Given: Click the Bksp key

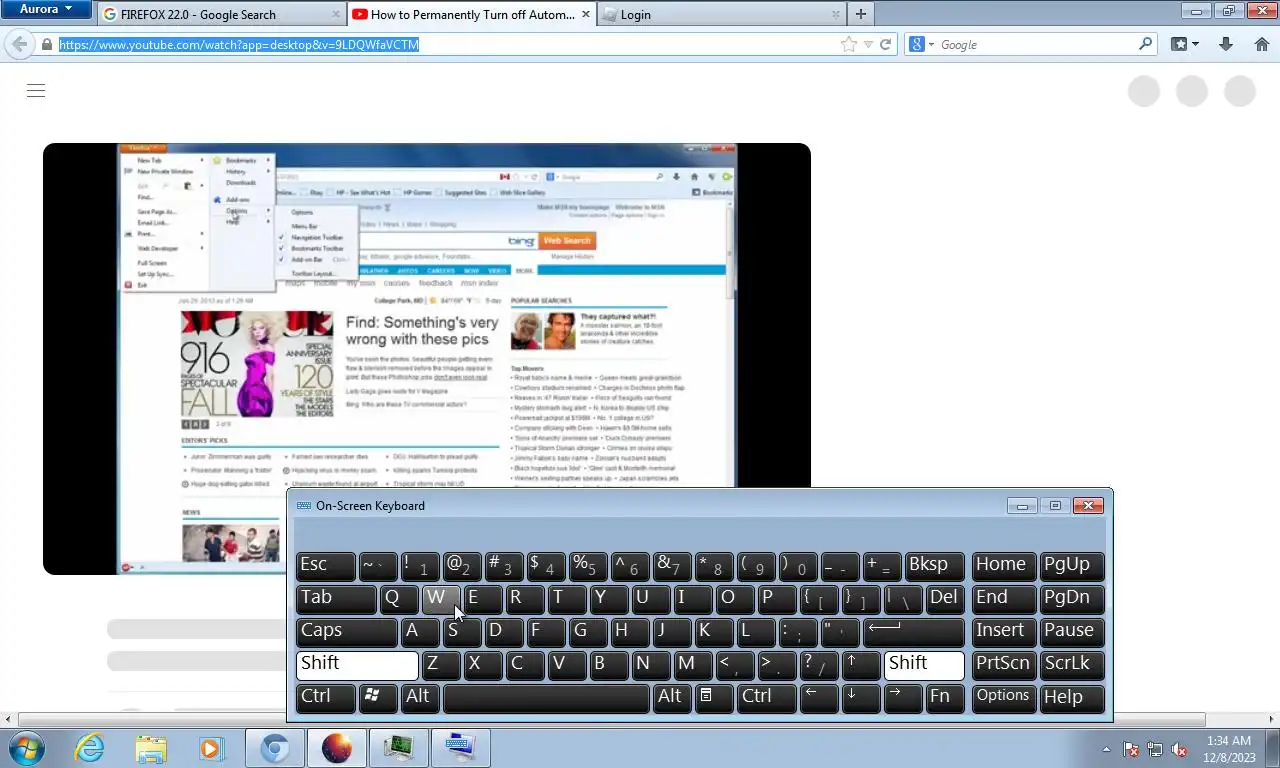Looking at the screenshot, I should (x=934, y=566).
